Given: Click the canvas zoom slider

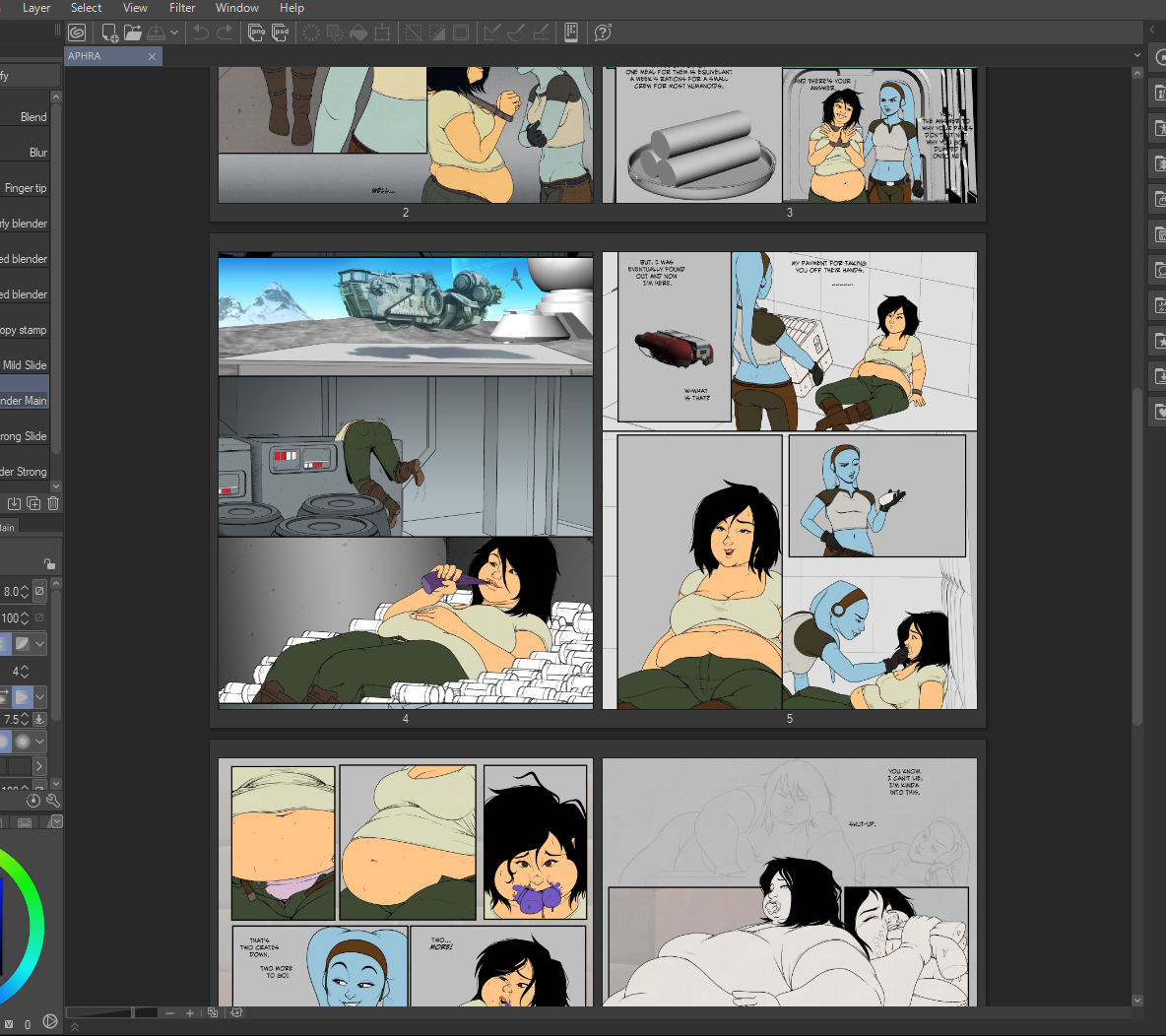Looking at the screenshot, I should [x=111, y=1013].
